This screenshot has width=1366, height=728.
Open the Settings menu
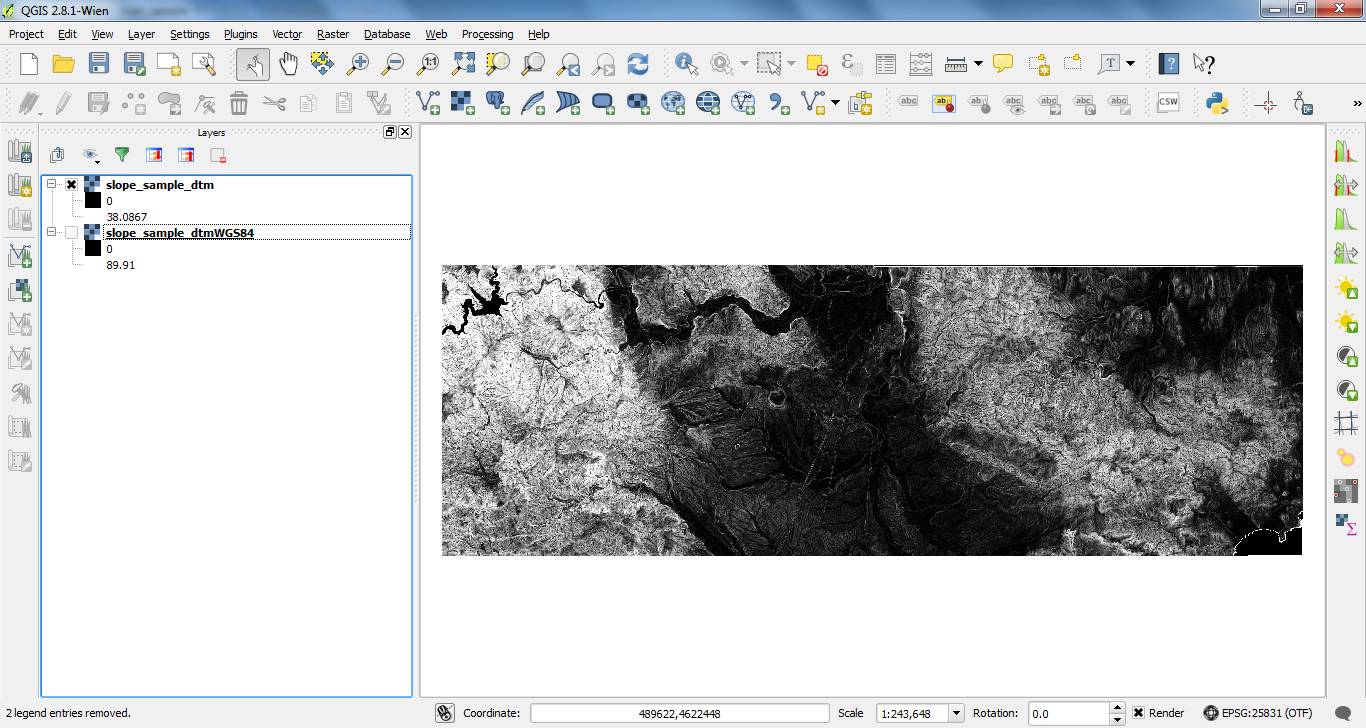tap(190, 34)
